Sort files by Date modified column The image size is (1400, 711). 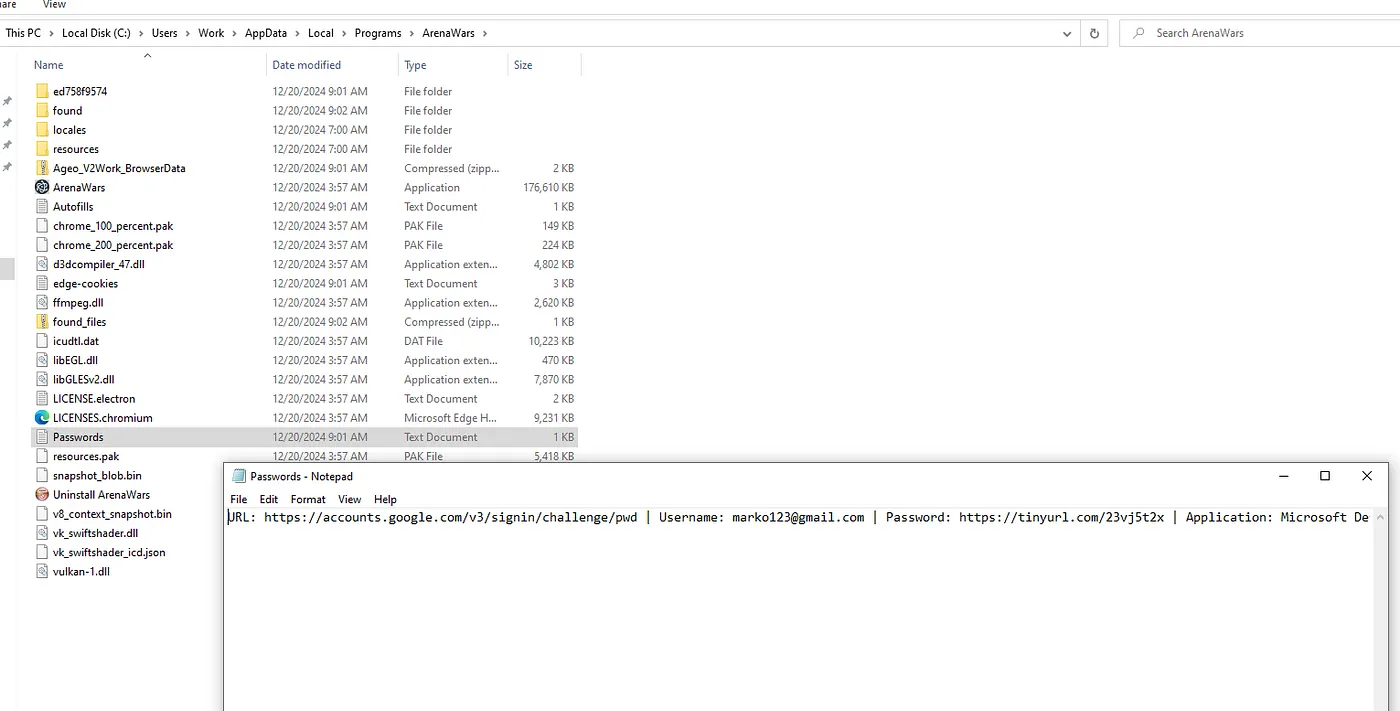tap(306, 64)
